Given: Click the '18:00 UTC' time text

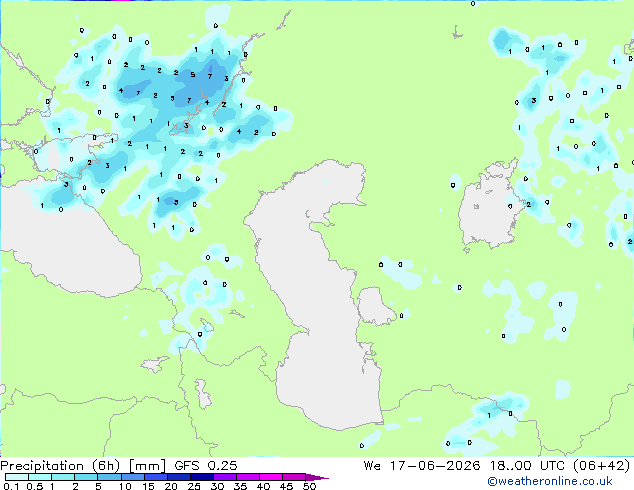Looking at the screenshot, I should pos(527,466).
